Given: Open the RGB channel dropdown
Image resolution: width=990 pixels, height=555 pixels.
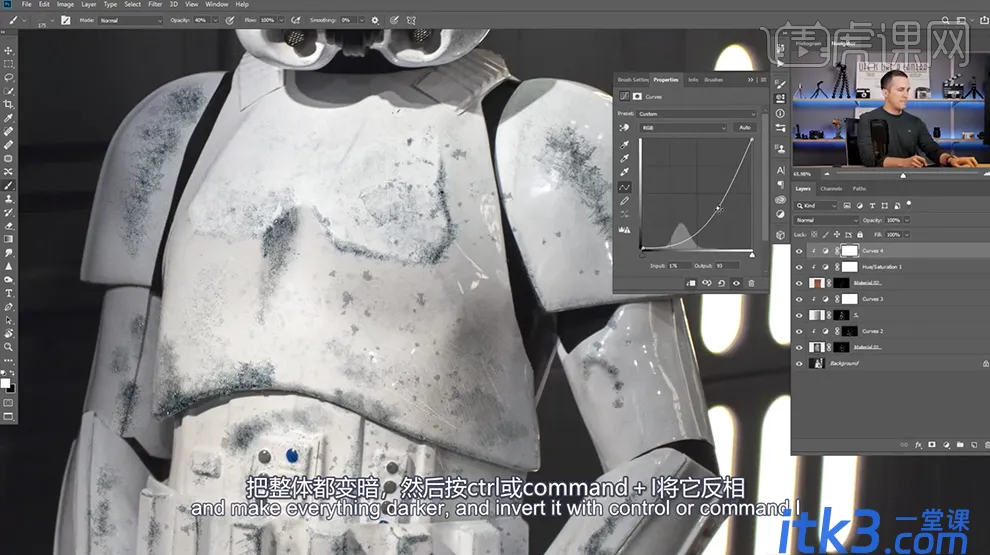Looking at the screenshot, I should [684, 128].
